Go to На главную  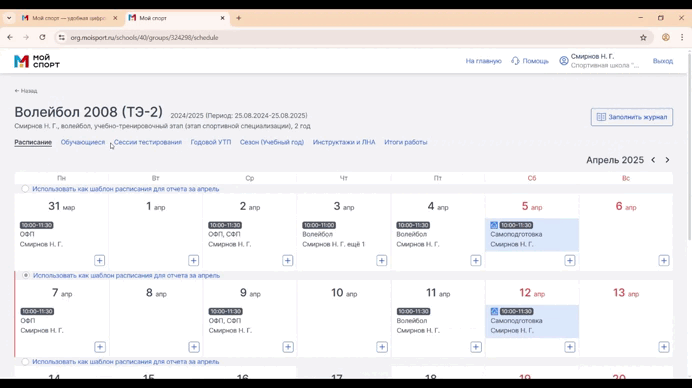[x=483, y=61]
